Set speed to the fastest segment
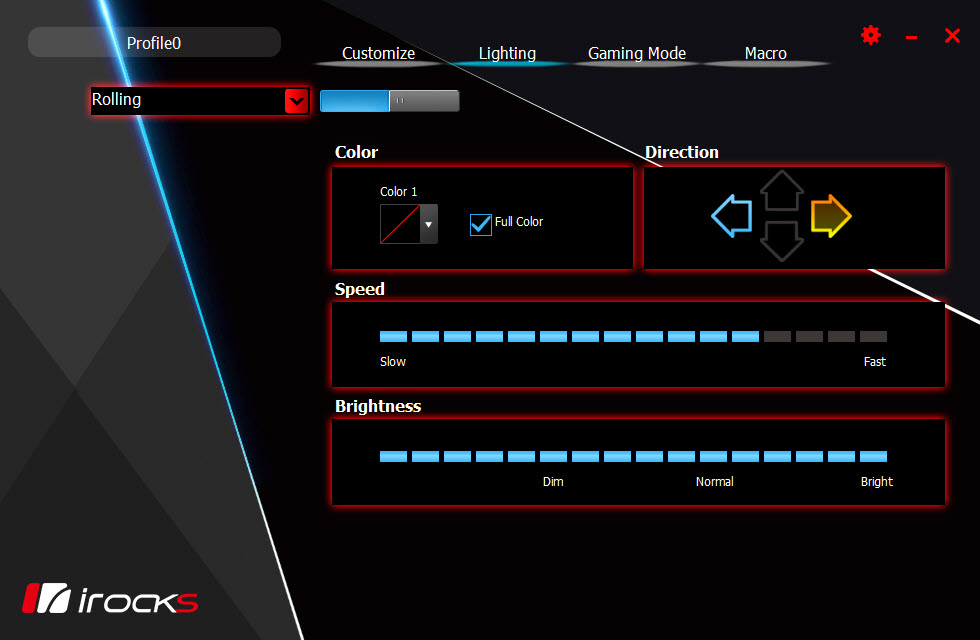The image size is (980, 640). point(873,336)
